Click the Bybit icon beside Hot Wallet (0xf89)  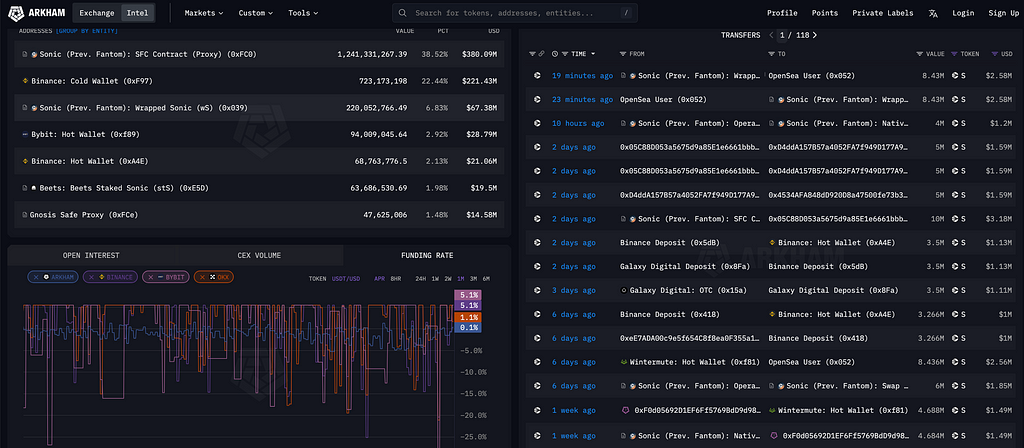point(25,135)
